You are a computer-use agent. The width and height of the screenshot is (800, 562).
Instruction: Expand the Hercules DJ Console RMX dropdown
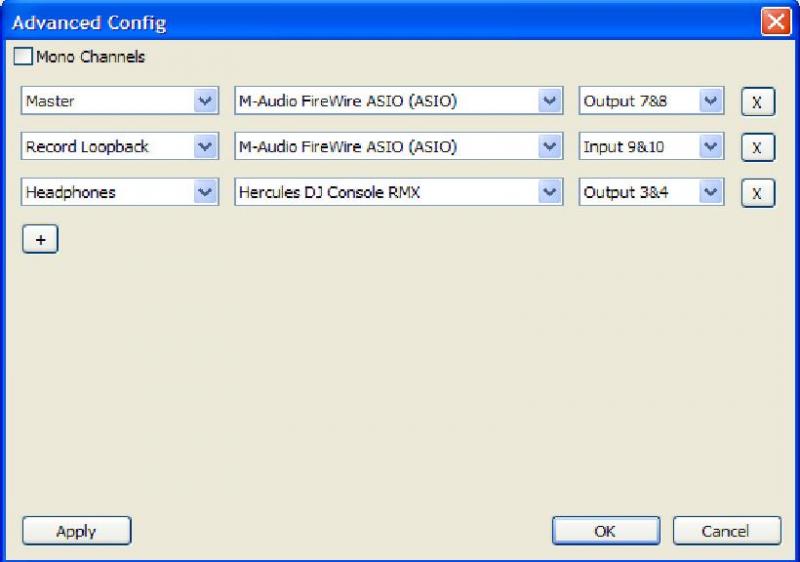[398, 192]
